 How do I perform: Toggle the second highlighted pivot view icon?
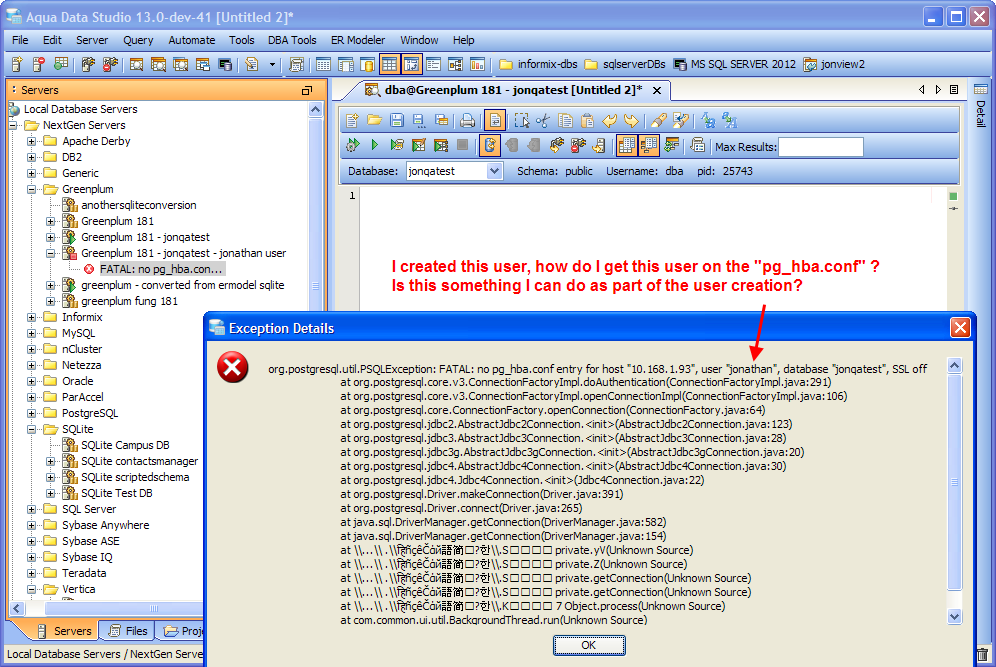point(412,64)
